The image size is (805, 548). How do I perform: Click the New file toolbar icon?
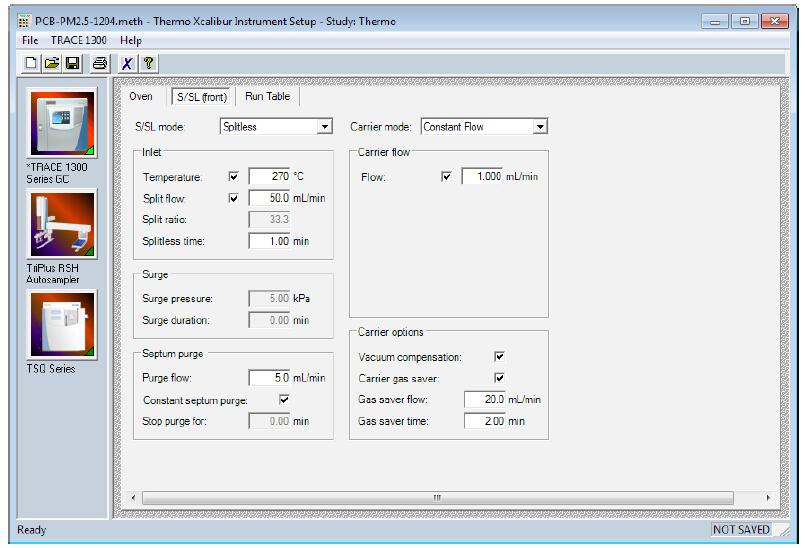click(x=31, y=63)
